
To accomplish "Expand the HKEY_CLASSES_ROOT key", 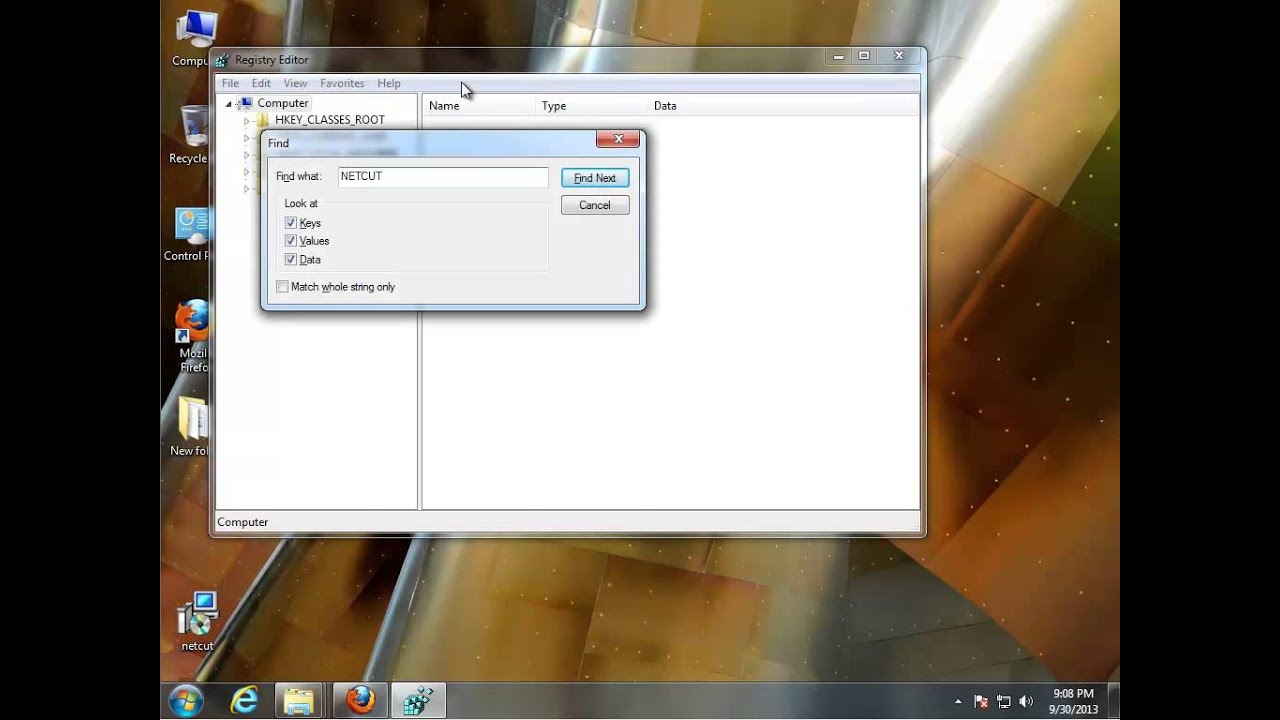I will click(246, 120).
